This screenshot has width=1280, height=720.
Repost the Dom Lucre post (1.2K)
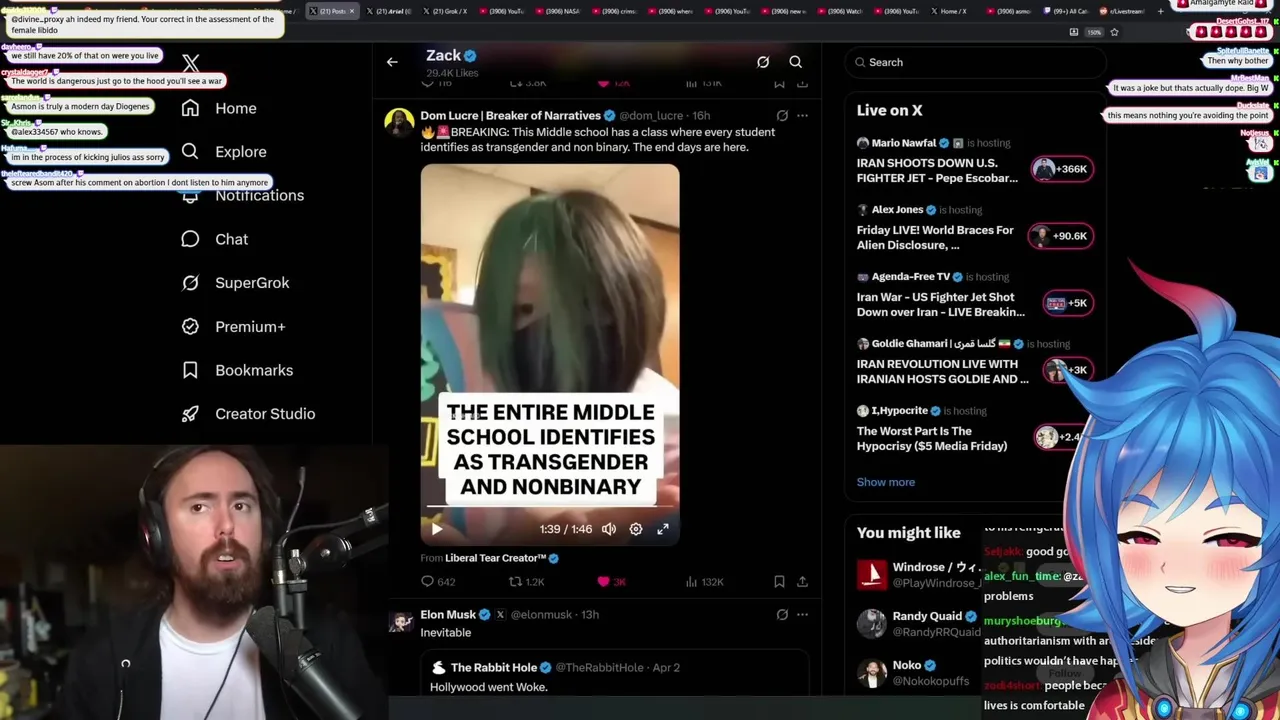click(x=527, y=582)
